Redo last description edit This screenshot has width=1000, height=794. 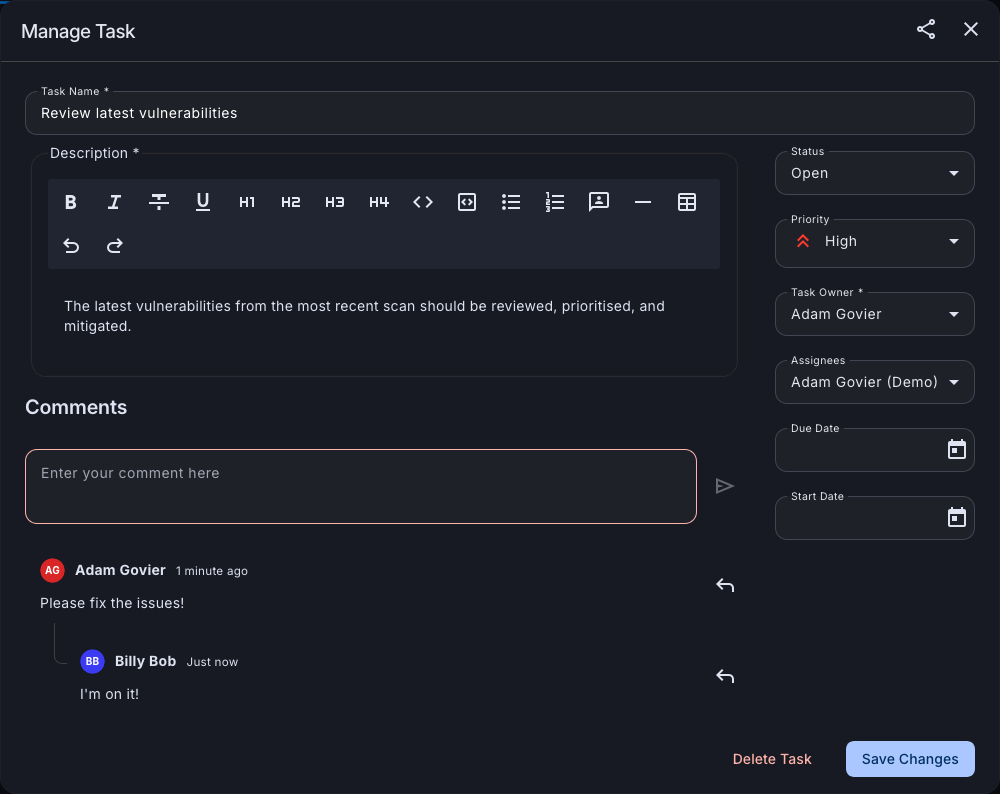coord(114,246)
